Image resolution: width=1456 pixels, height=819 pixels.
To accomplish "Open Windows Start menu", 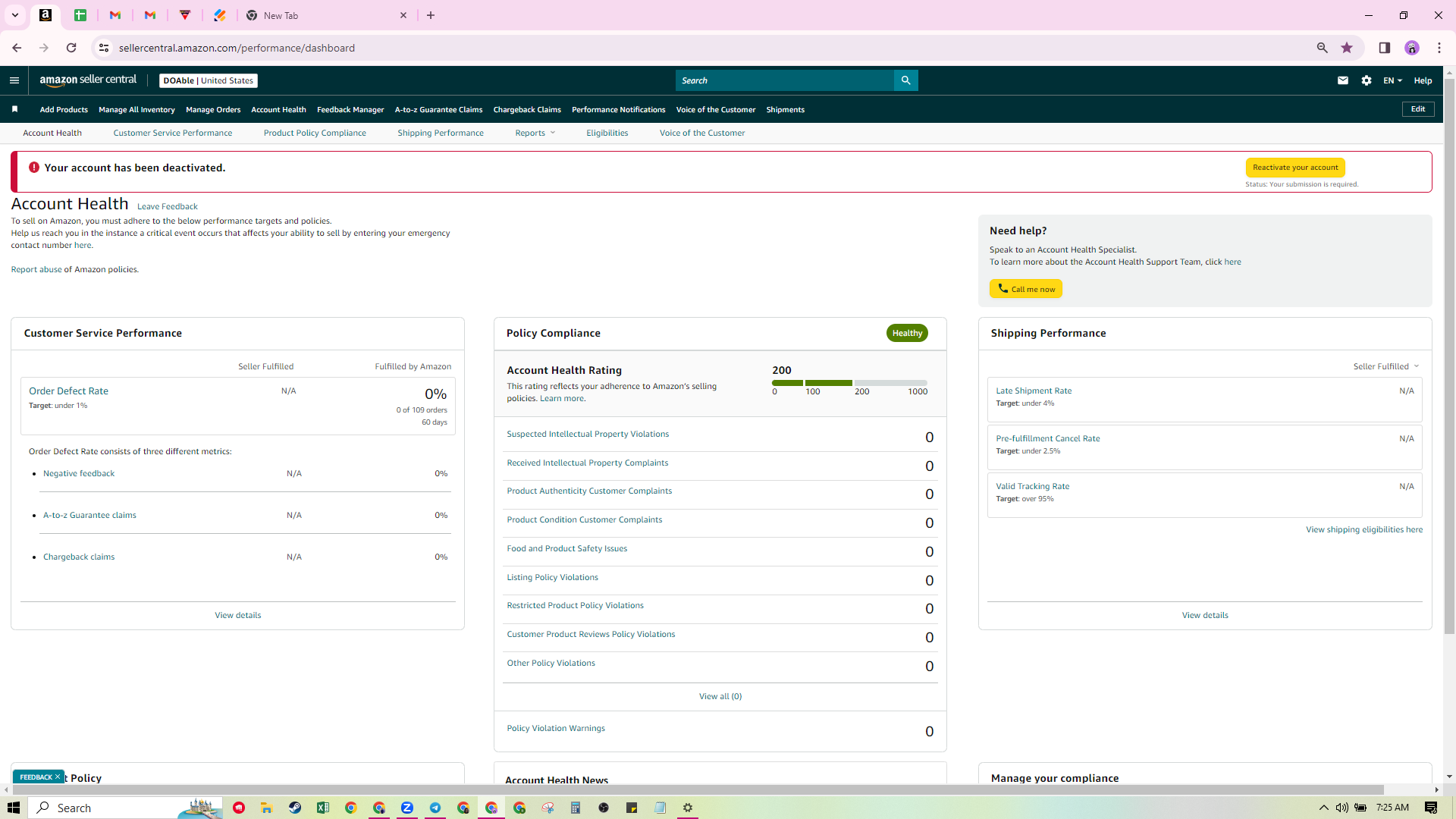I will (x=14, y=808).
